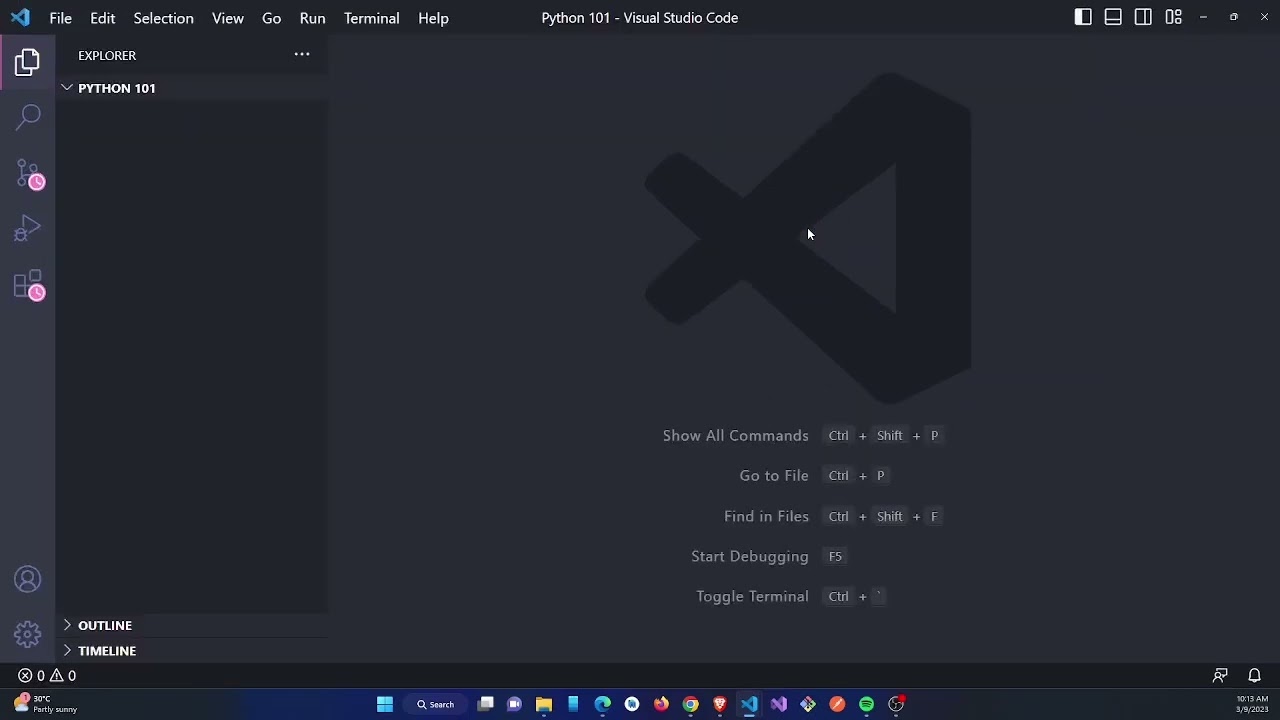
Task: Open Visual Studio (purple) from the taskbar
Action: pos(779,704)
